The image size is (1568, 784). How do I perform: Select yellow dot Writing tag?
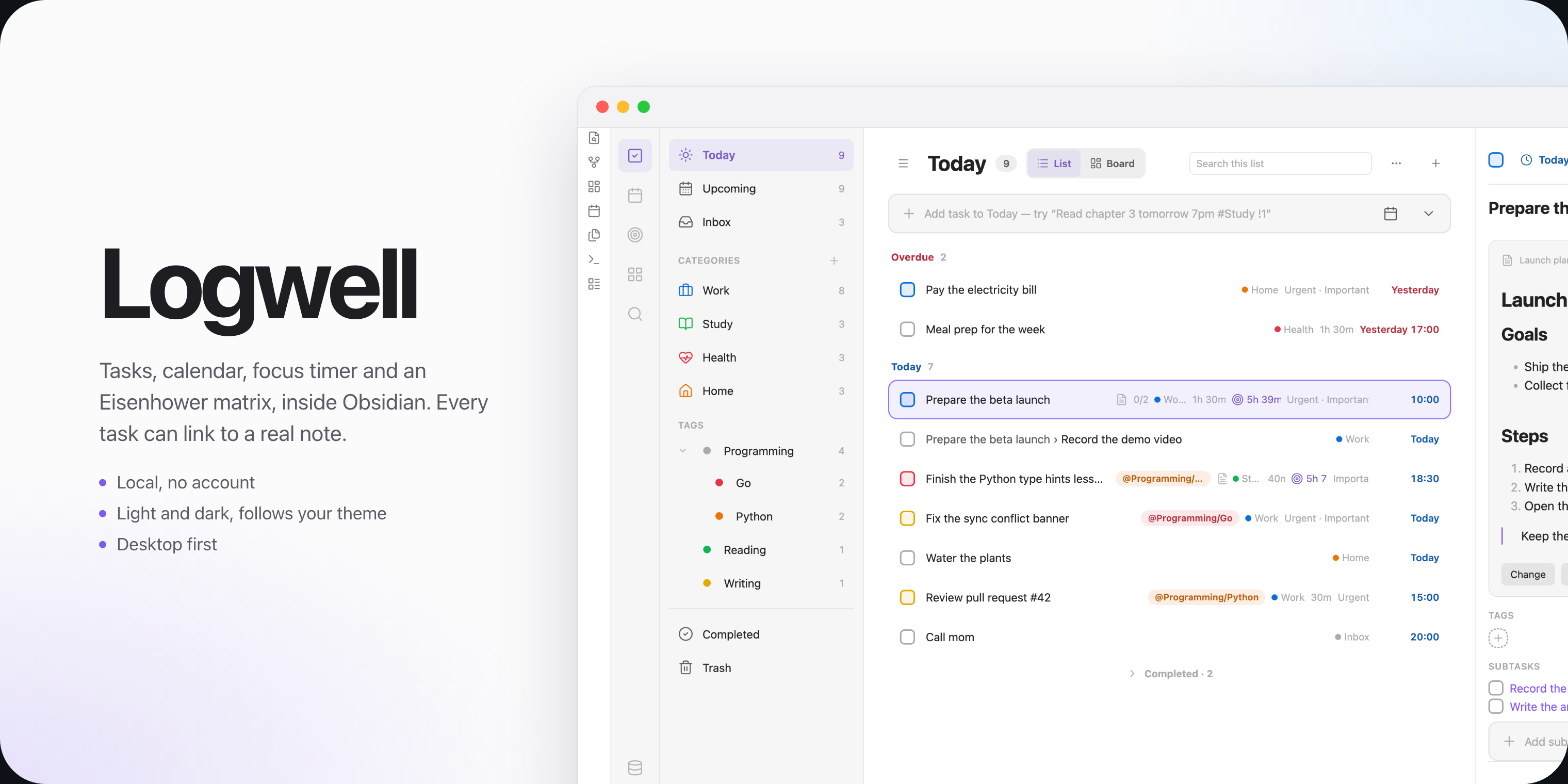tap(761, 583)
